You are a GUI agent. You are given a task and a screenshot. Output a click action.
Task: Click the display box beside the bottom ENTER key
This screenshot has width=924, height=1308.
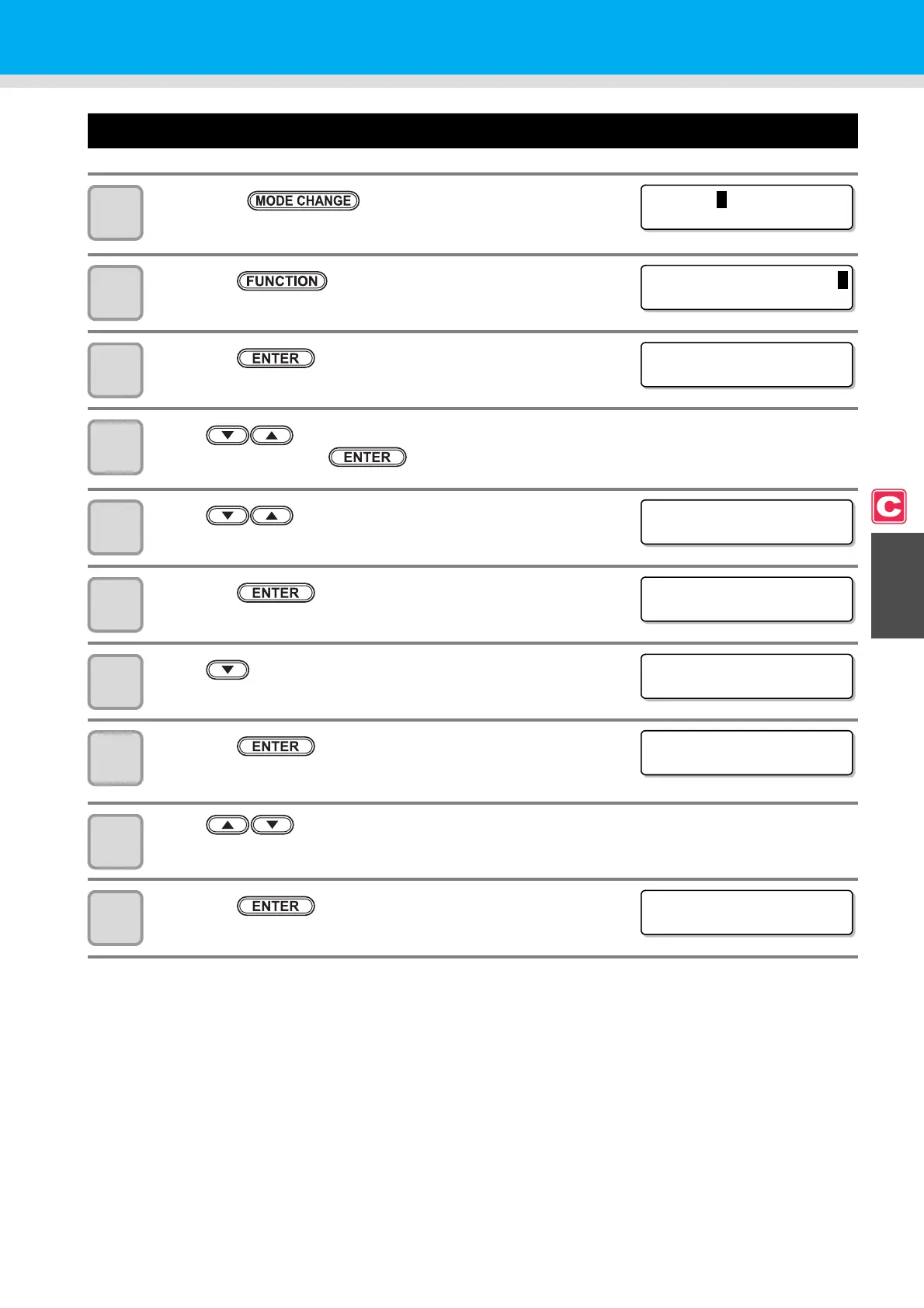click(x=747, y=913)
